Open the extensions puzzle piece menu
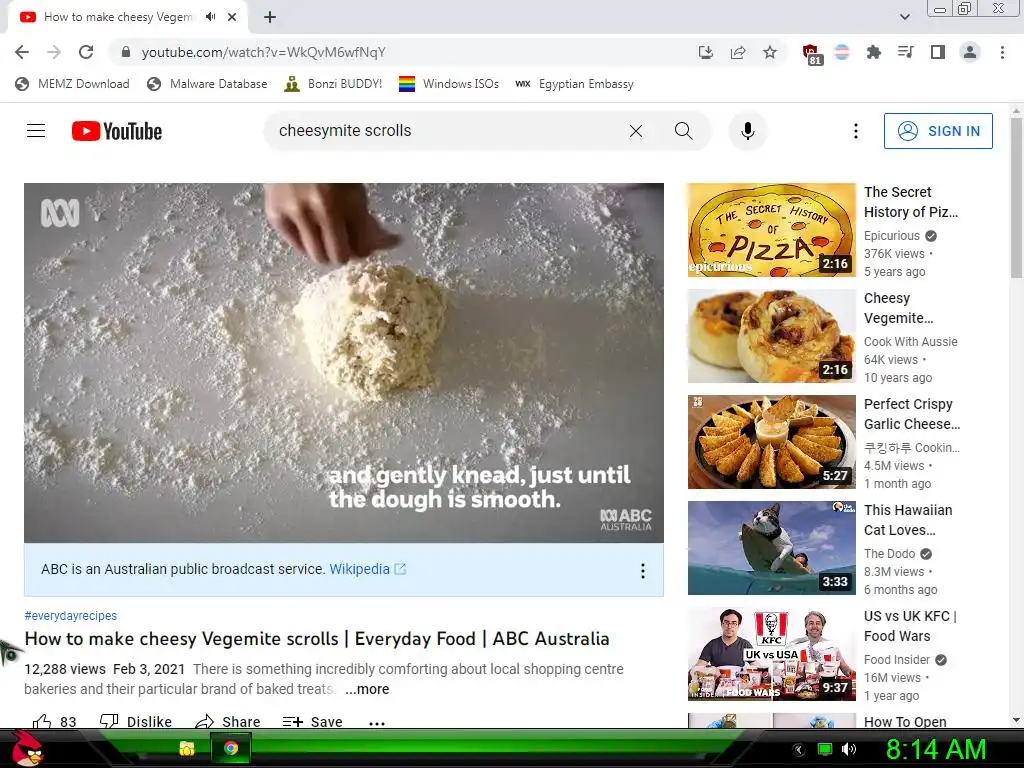Screen dimensions: 1024x768 (873, 52)
